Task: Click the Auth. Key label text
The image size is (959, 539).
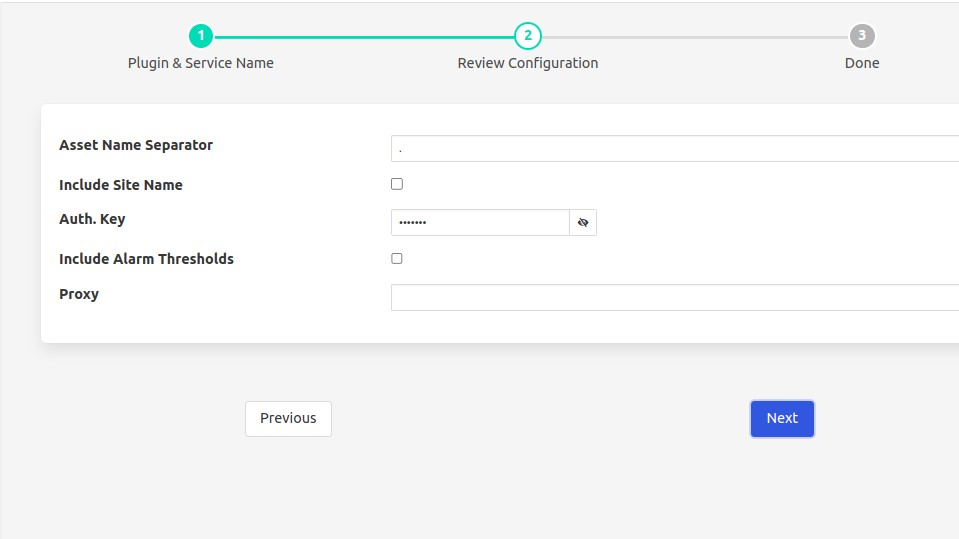Action: click(x=92, y=219)
